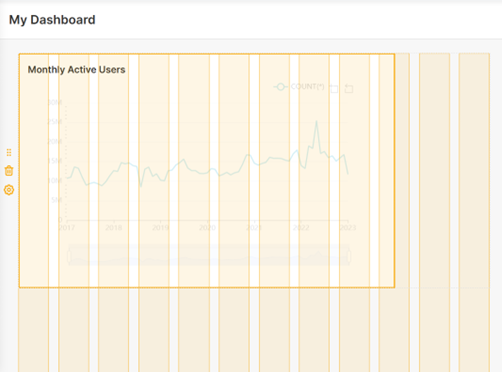Click the middle of the range slider track
This screenshot has width=502, height=372.
(x=209, y=255)
